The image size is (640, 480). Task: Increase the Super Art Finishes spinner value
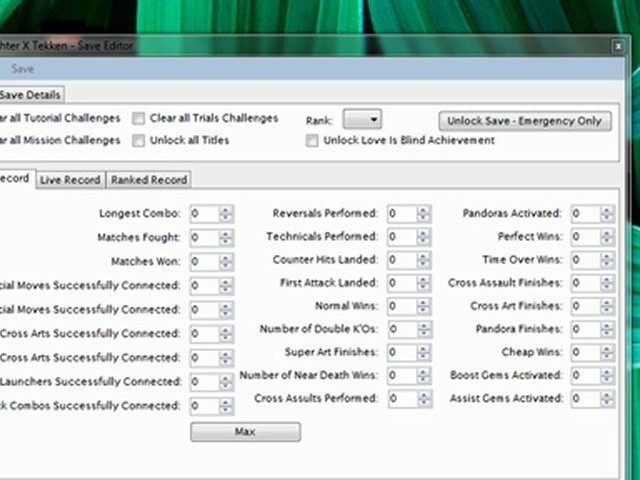423,349
